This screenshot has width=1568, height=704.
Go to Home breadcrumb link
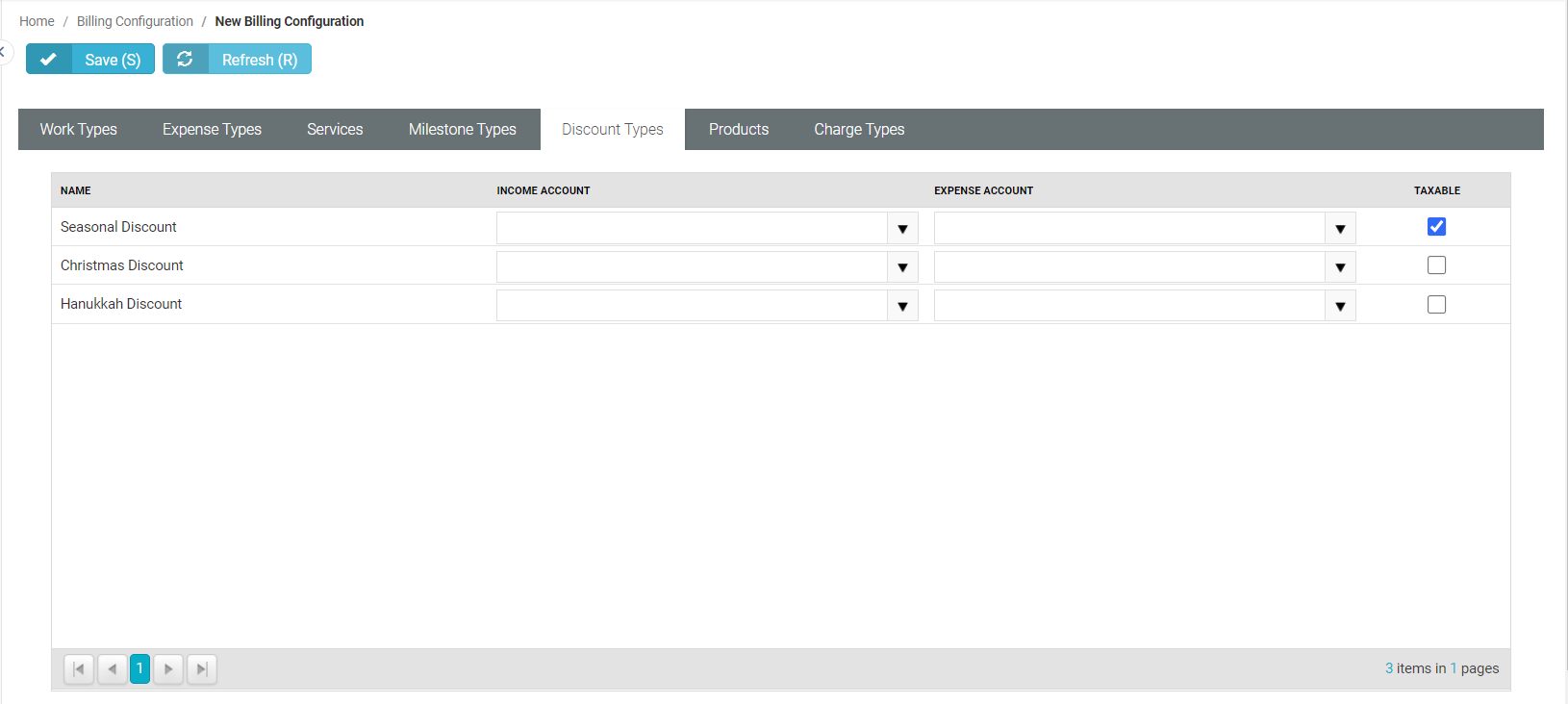point(37,21)
